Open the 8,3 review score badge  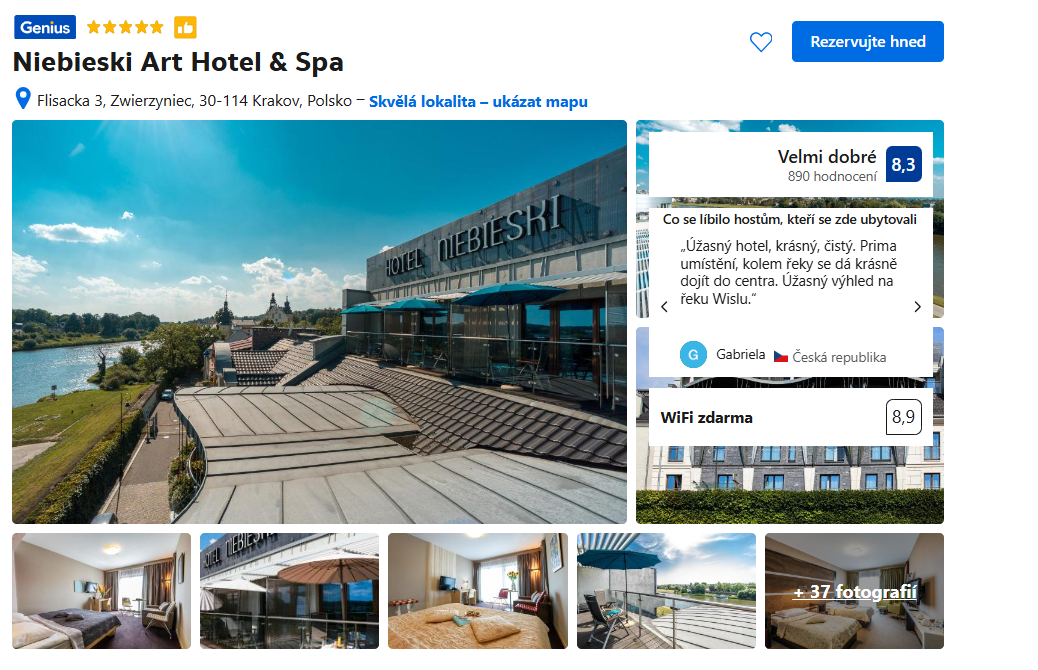904,164
